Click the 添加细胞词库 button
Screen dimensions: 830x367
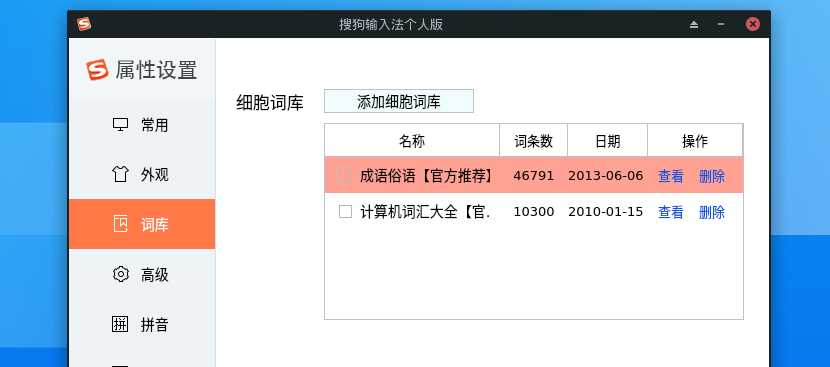coord(399,101)
